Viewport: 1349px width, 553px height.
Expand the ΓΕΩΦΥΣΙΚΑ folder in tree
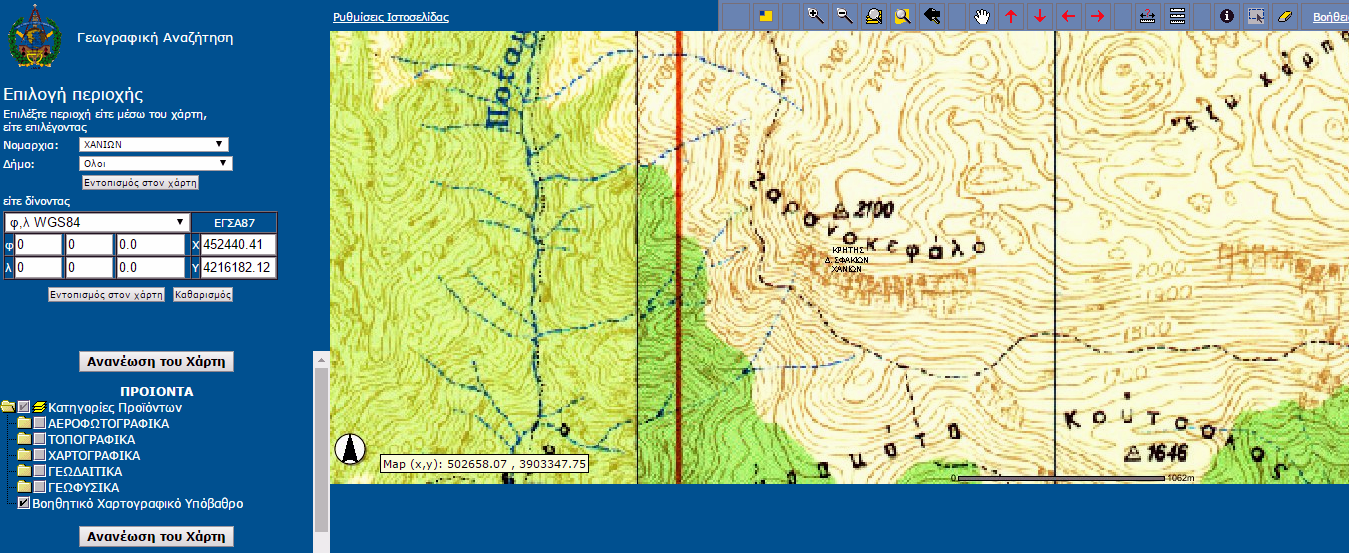(x=24, y=488)
